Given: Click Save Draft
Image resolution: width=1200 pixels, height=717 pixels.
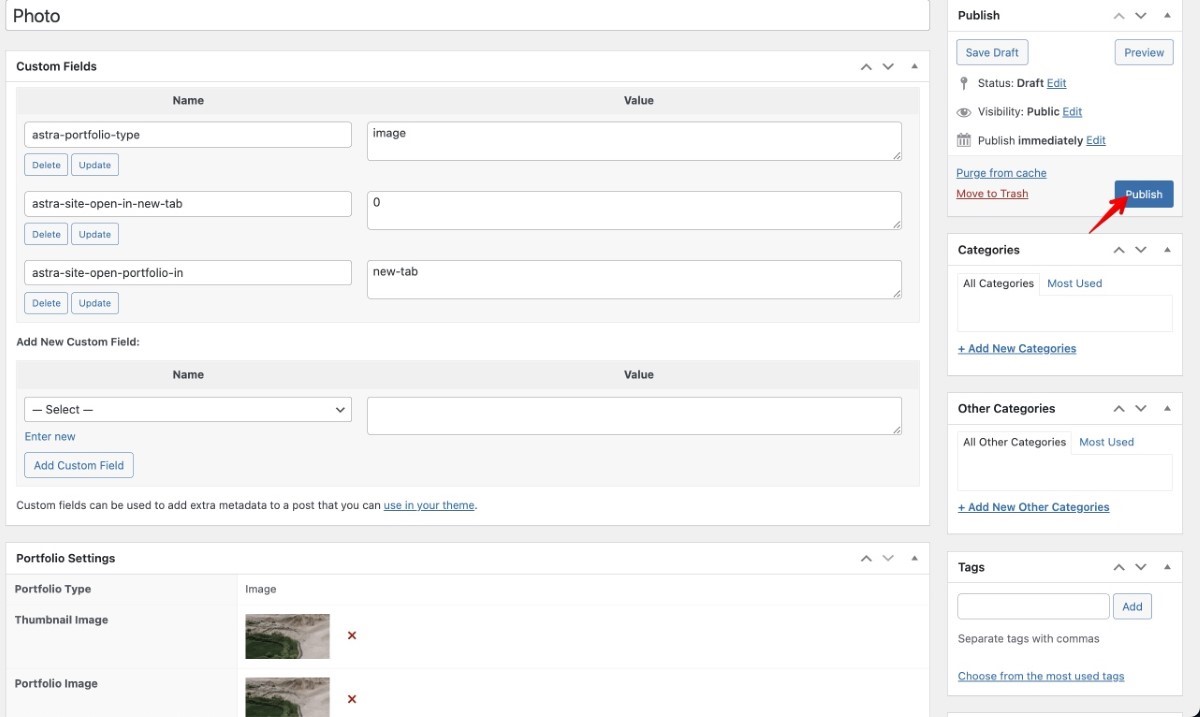Looking at the screenshot, I should [x=992, y=53].
